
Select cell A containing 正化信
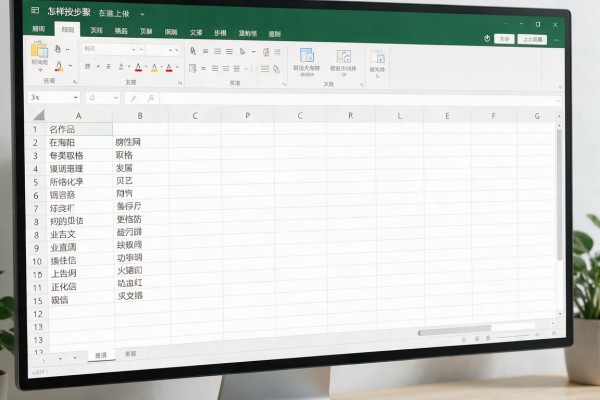[81, 287]
